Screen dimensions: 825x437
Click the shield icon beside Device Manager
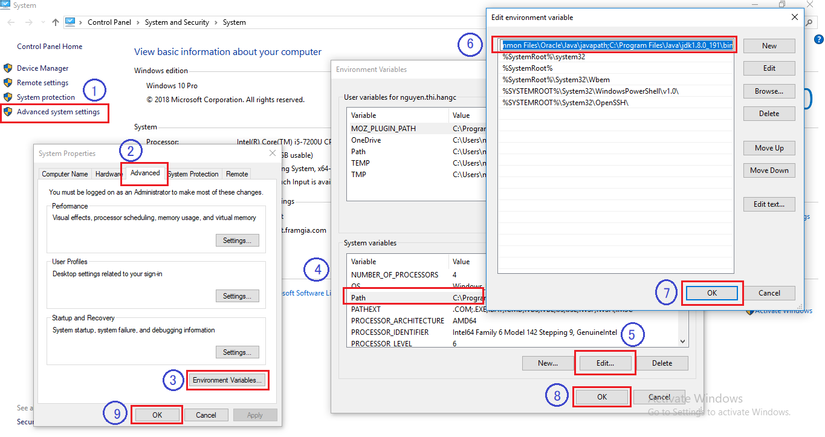pos(8,68)
